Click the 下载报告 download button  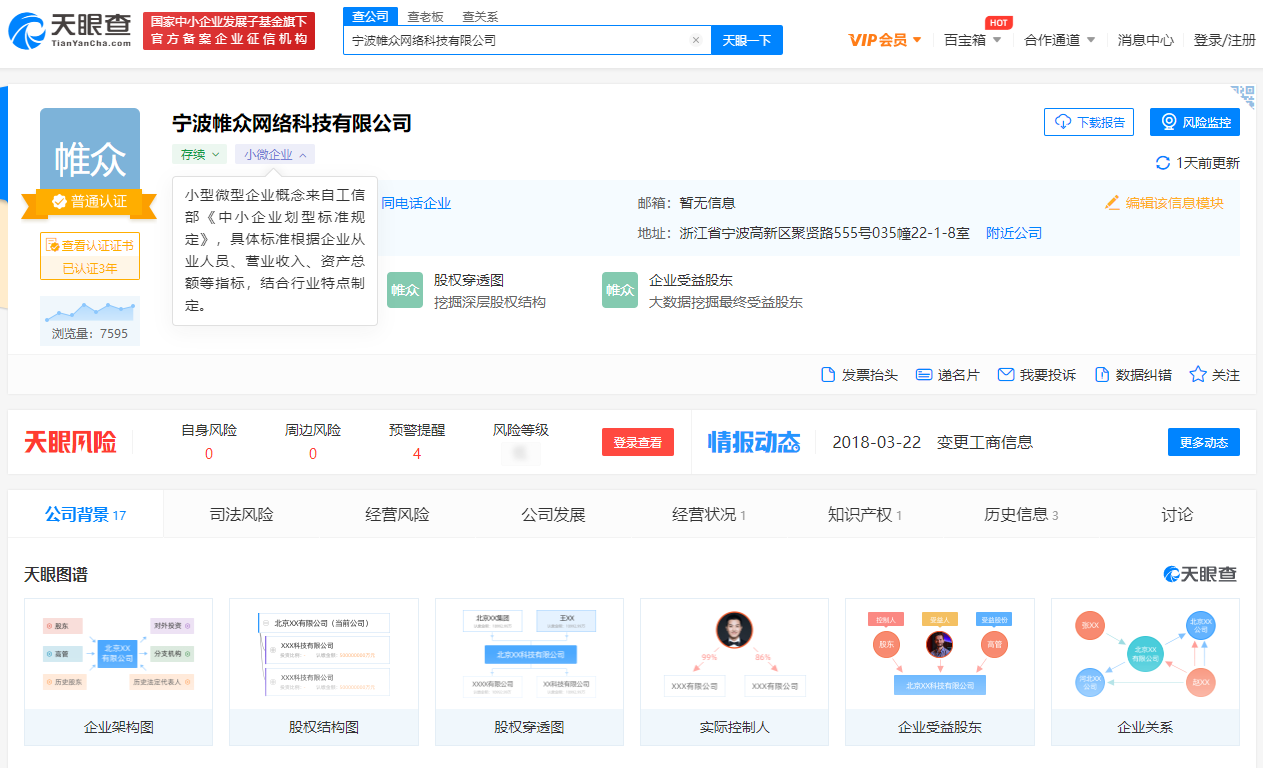1089,122
